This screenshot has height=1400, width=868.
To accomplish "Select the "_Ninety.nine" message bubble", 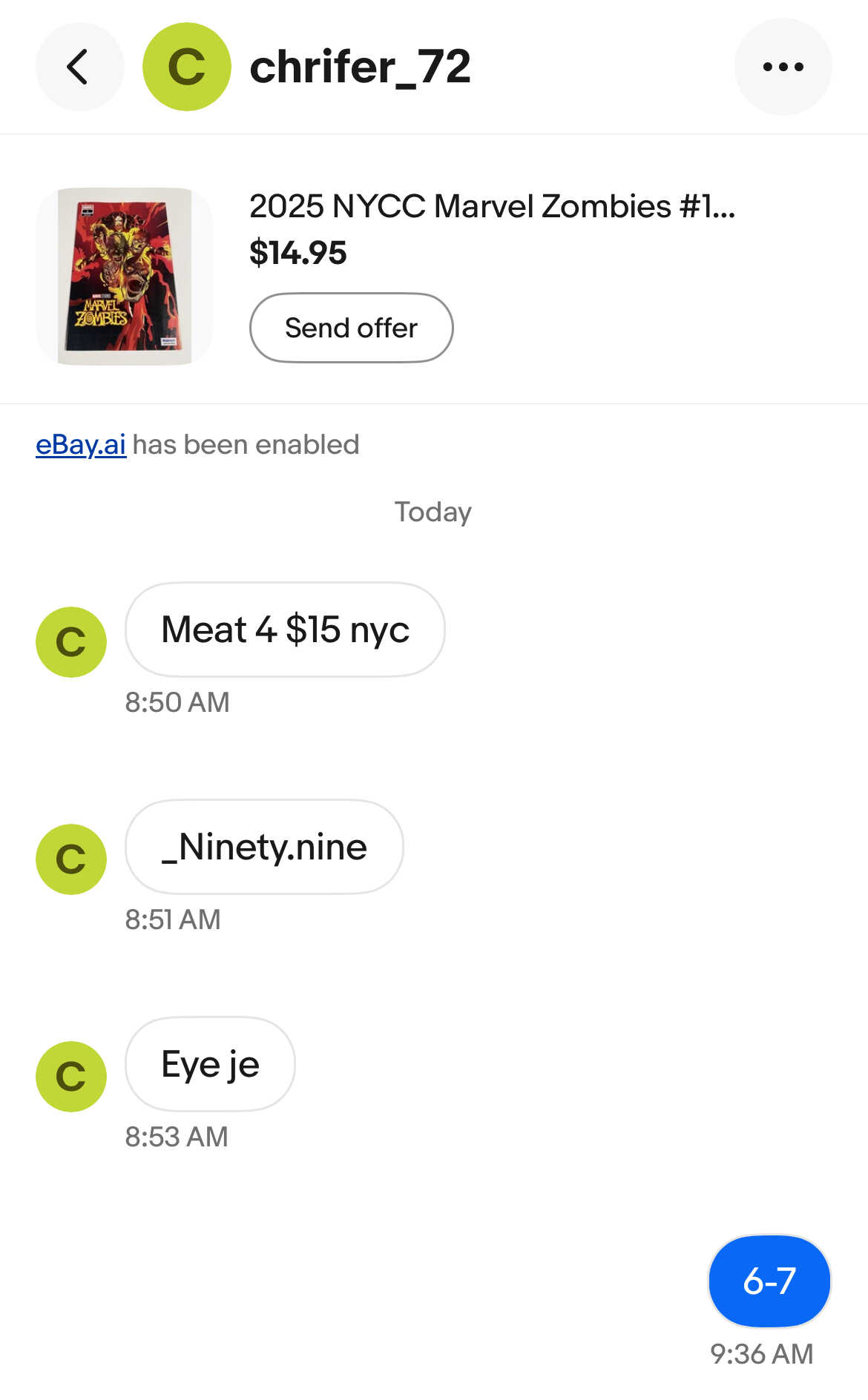I will point(264,847).
